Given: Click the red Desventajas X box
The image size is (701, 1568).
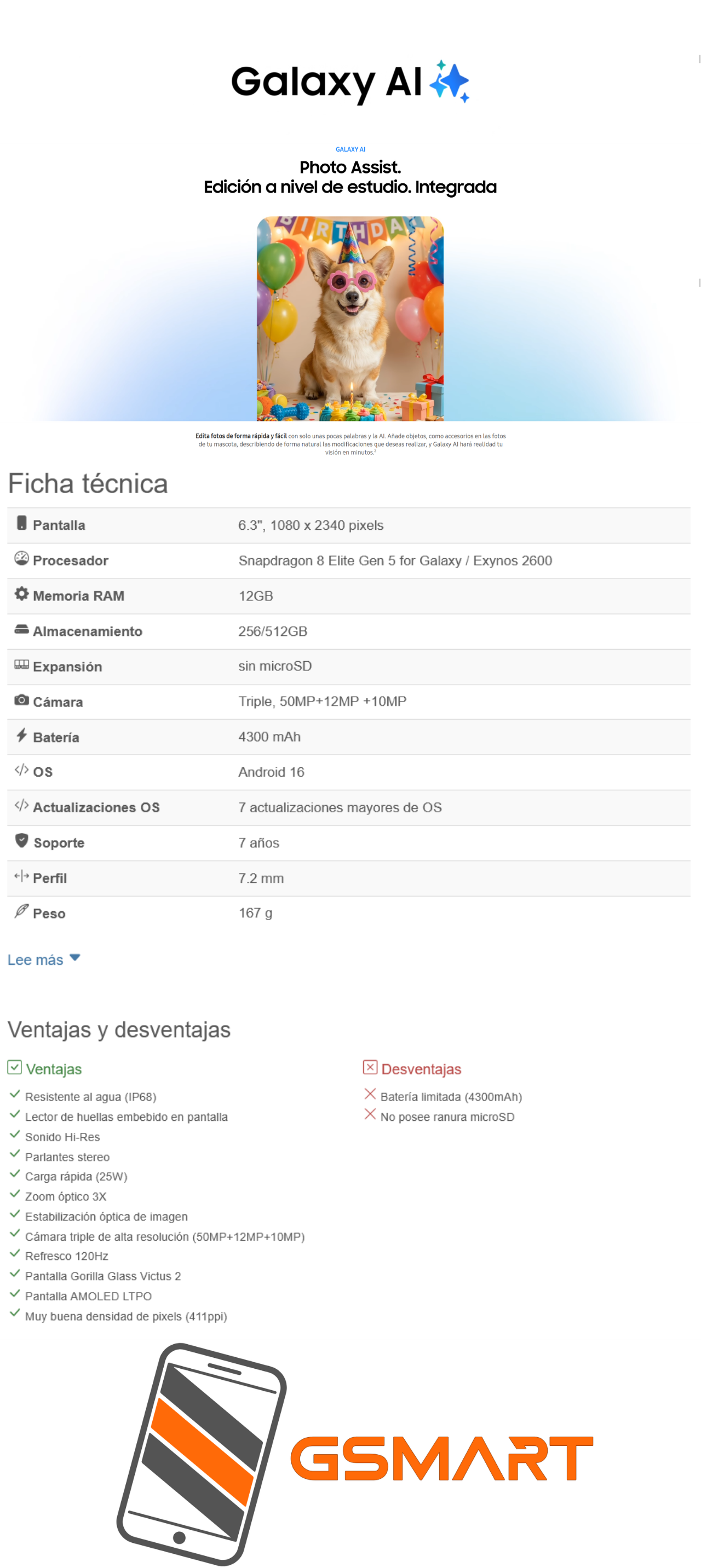Looking at the screenshot, I should pos(370,1067).
